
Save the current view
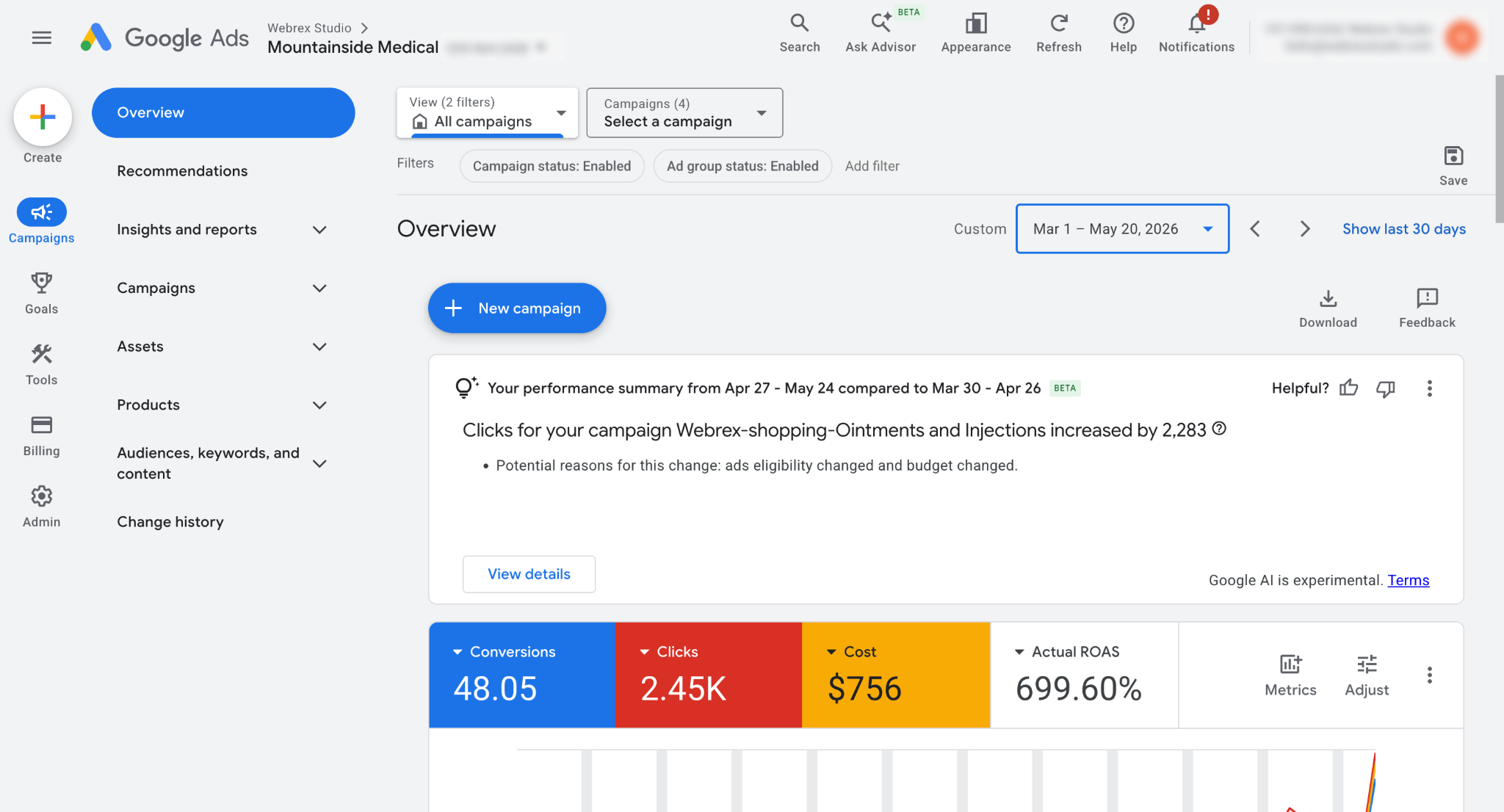click(x=1453, y=166)
